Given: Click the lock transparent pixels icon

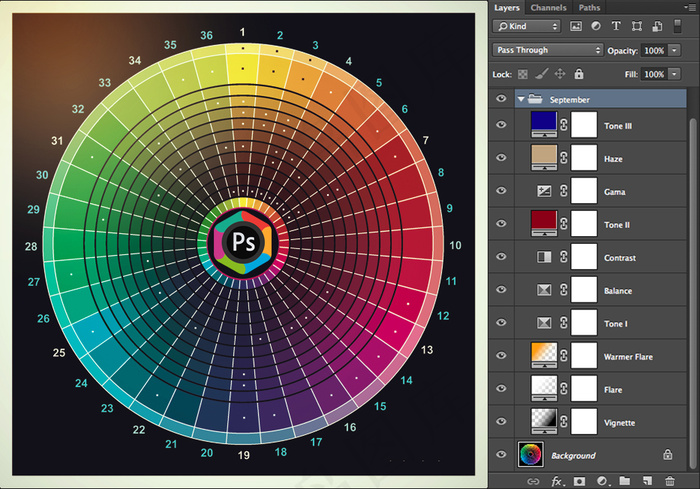Looking at the screenshot, I should 522,74.
